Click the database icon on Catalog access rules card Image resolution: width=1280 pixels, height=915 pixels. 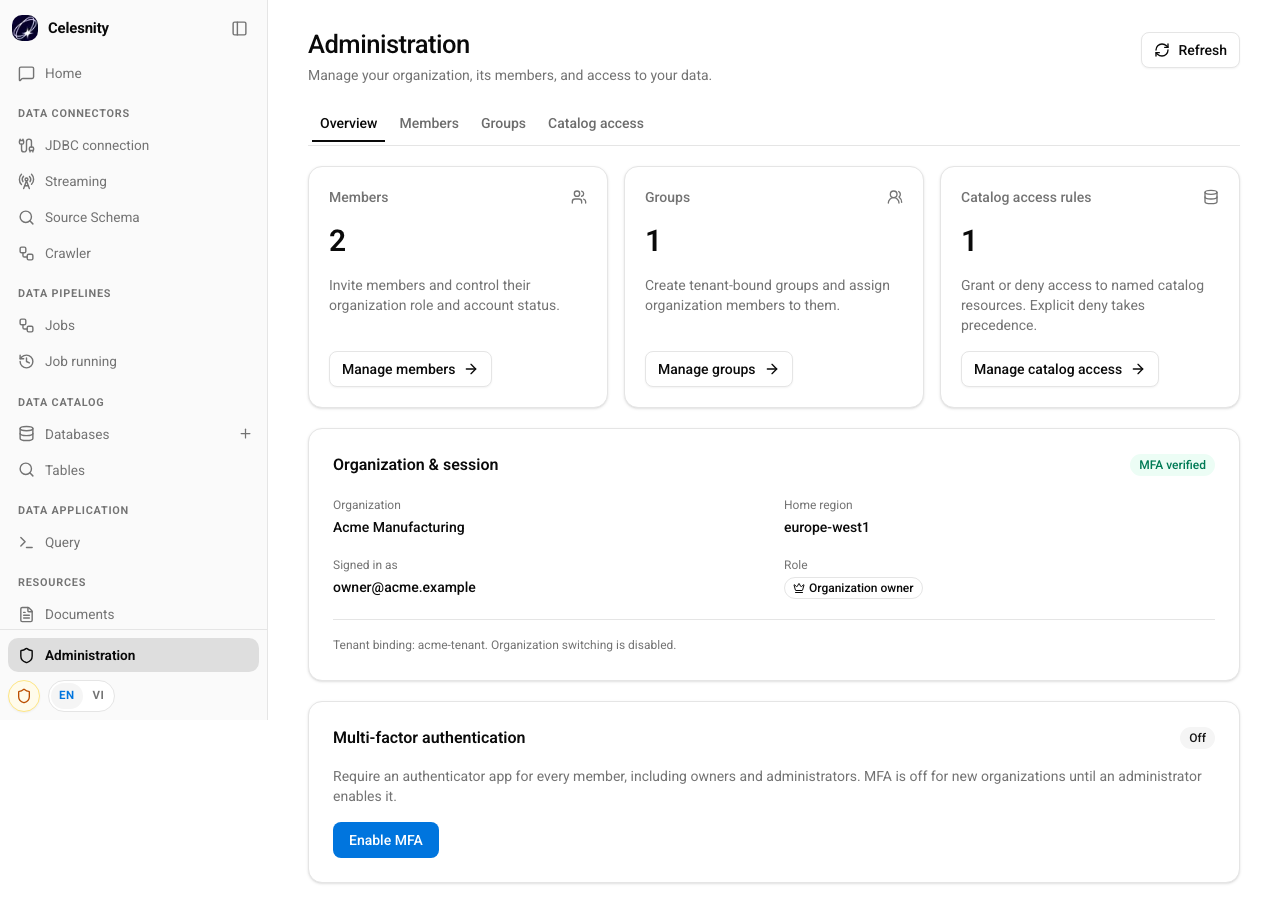coord(1211,197)
